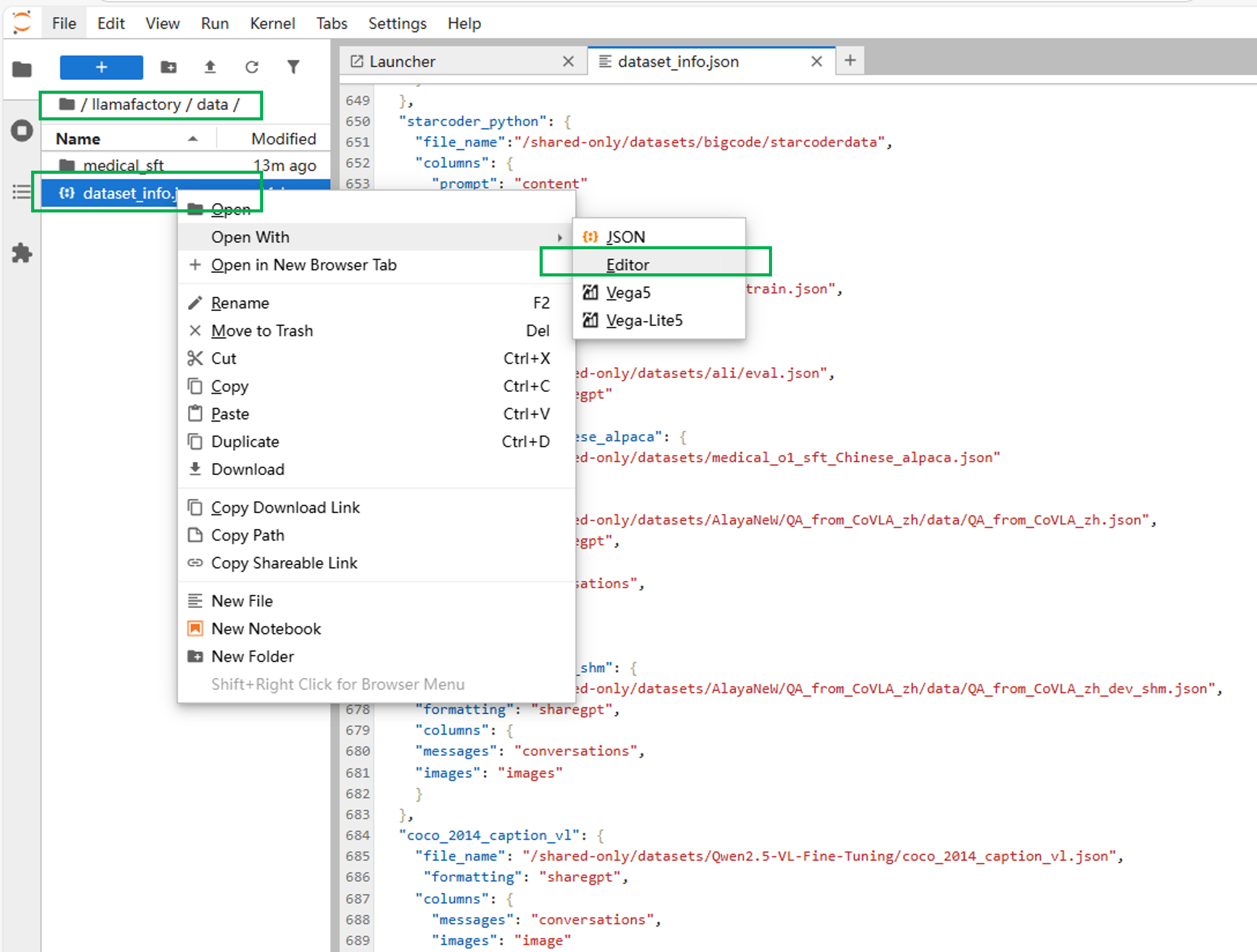Sort files by Name column header
Screen dimensions: 1257x952
click(x=78, y=139)
